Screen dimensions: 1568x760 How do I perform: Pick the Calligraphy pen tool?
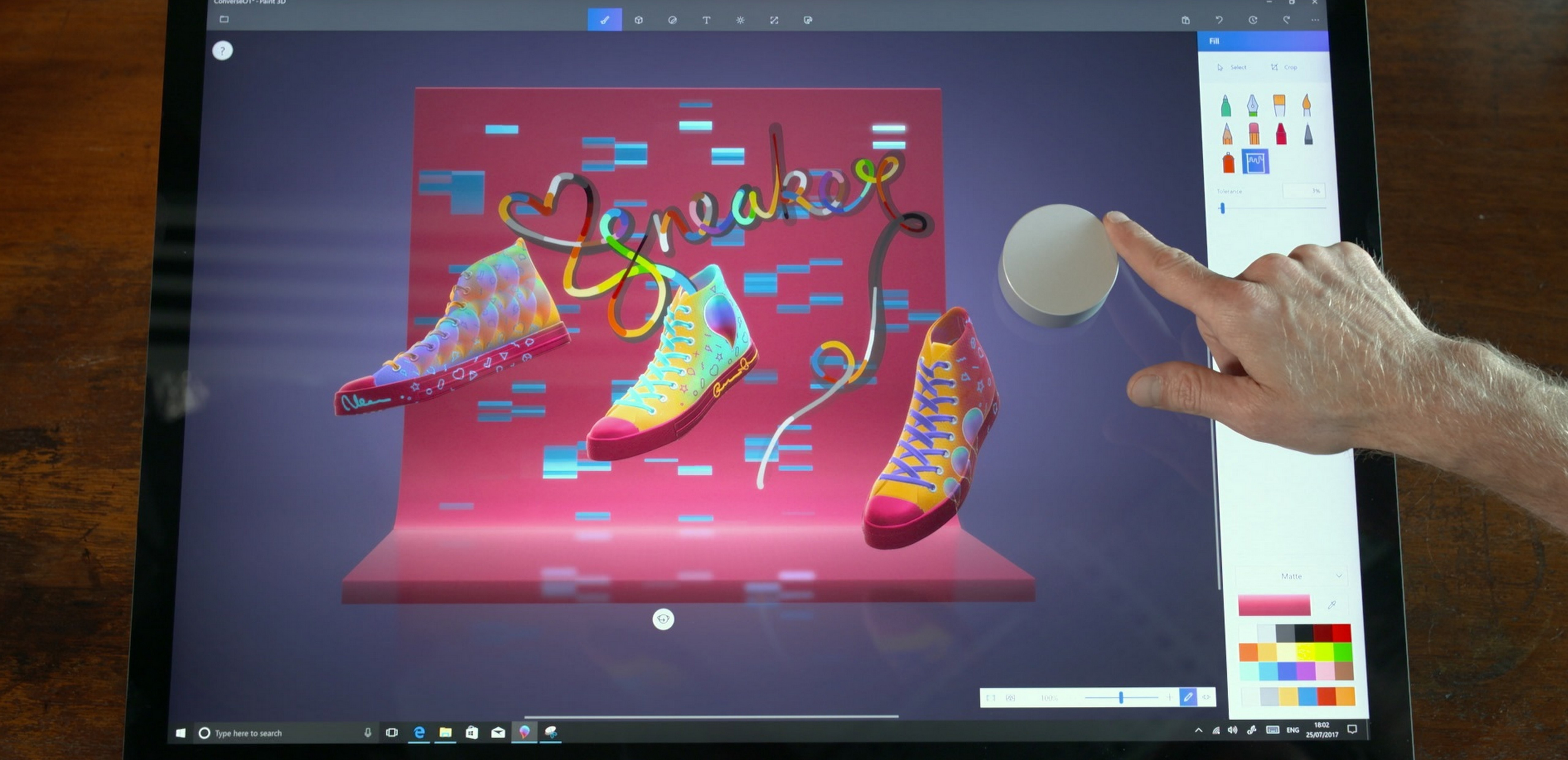click(1252, 105)
